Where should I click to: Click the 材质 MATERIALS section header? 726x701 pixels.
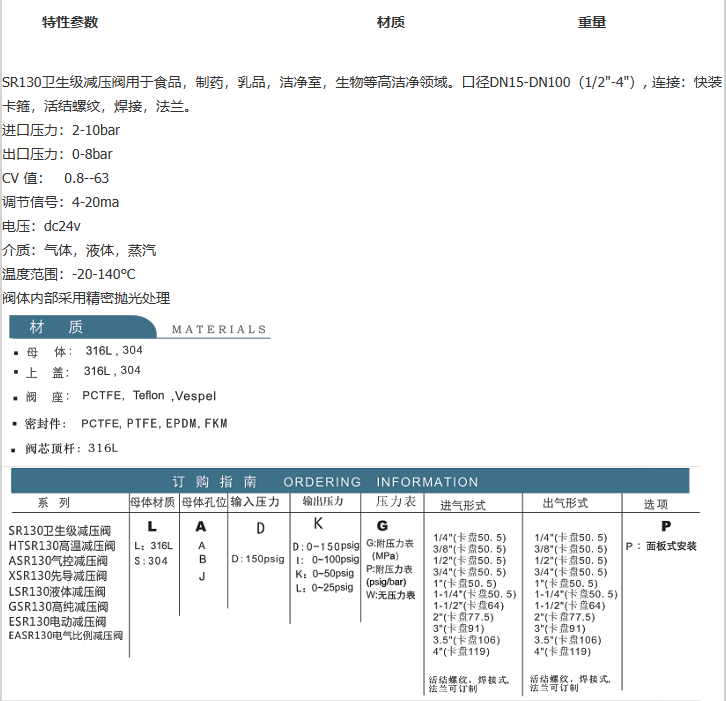[140, 327]
